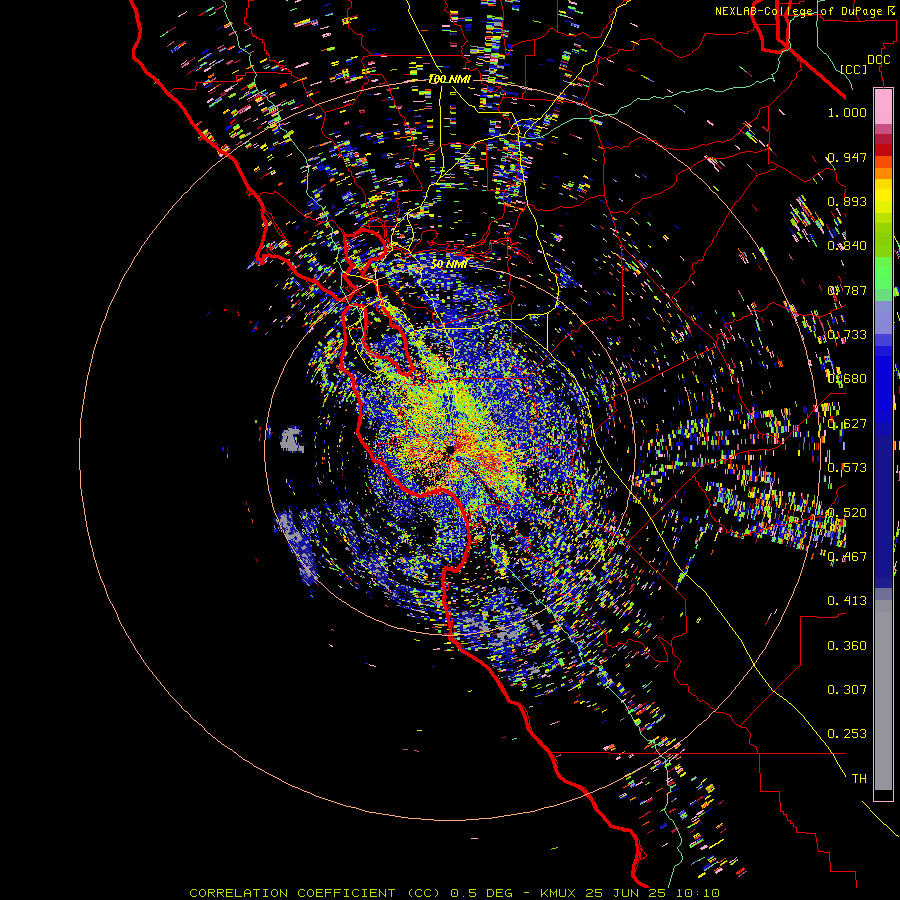Click the 0.573 legend value
900x900 pixels.
(847, 468)
